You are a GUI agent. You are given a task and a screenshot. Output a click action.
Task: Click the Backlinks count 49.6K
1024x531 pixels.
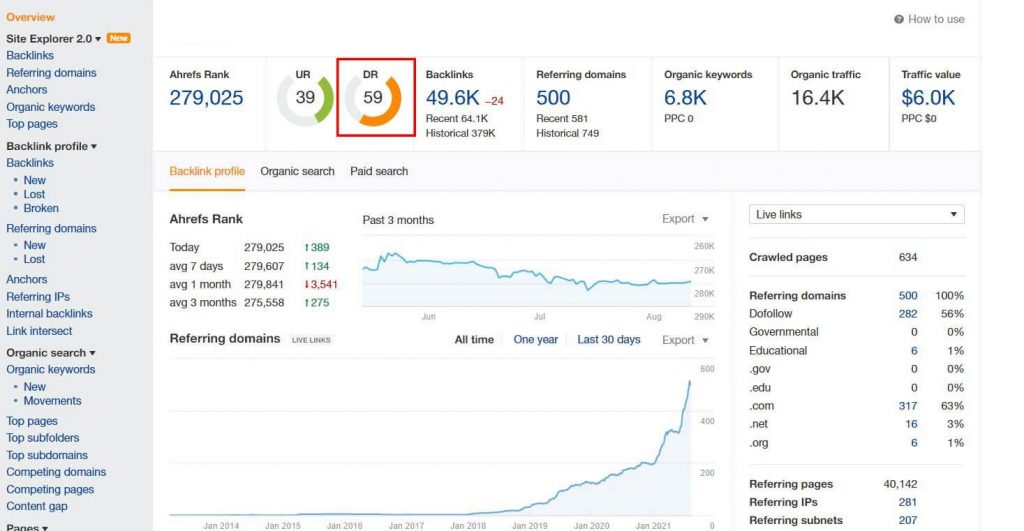(453, 98)
